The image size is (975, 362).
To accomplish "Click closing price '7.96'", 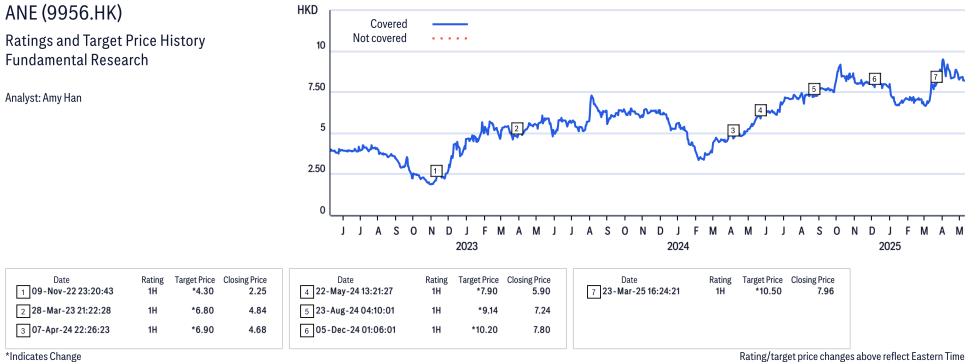I will (825, 291).
